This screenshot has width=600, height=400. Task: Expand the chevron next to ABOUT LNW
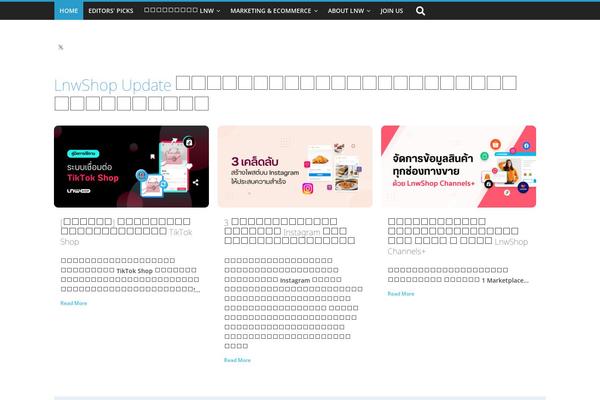368,11
